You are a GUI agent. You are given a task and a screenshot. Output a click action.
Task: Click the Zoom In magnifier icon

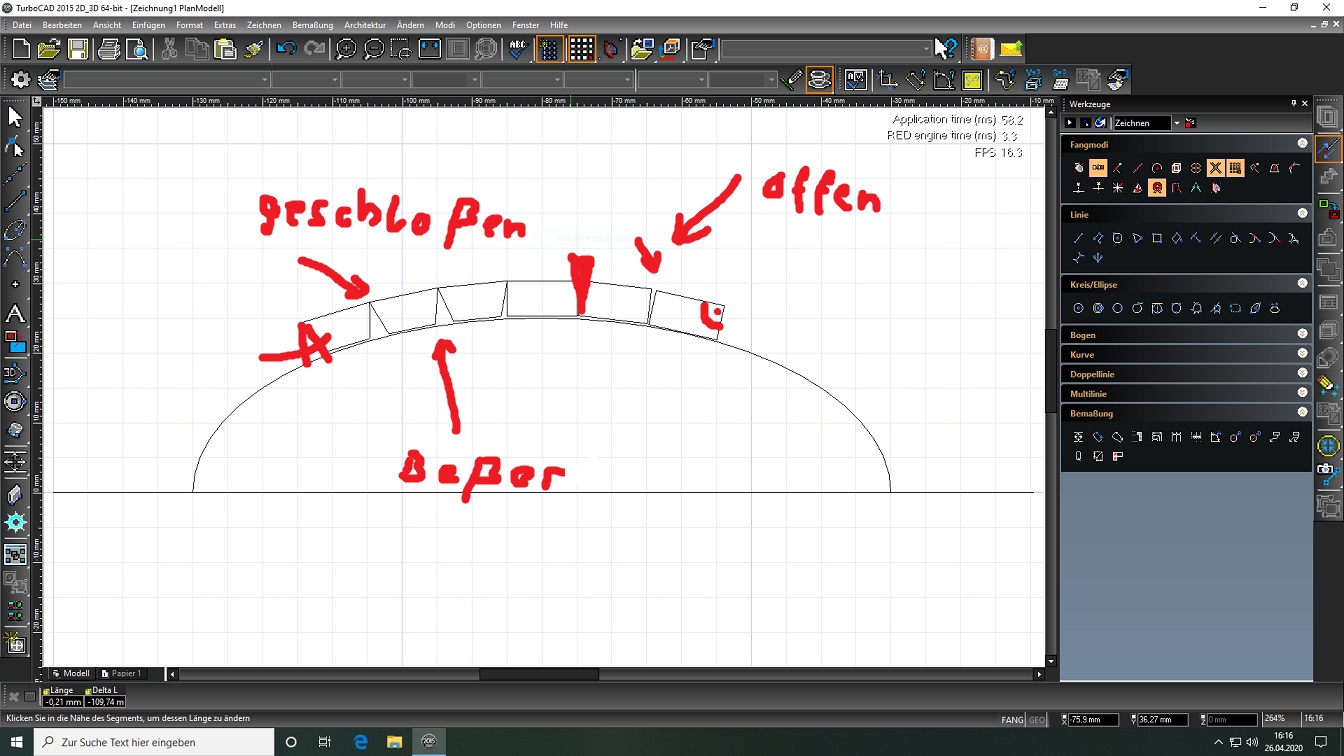coord(346,49)
